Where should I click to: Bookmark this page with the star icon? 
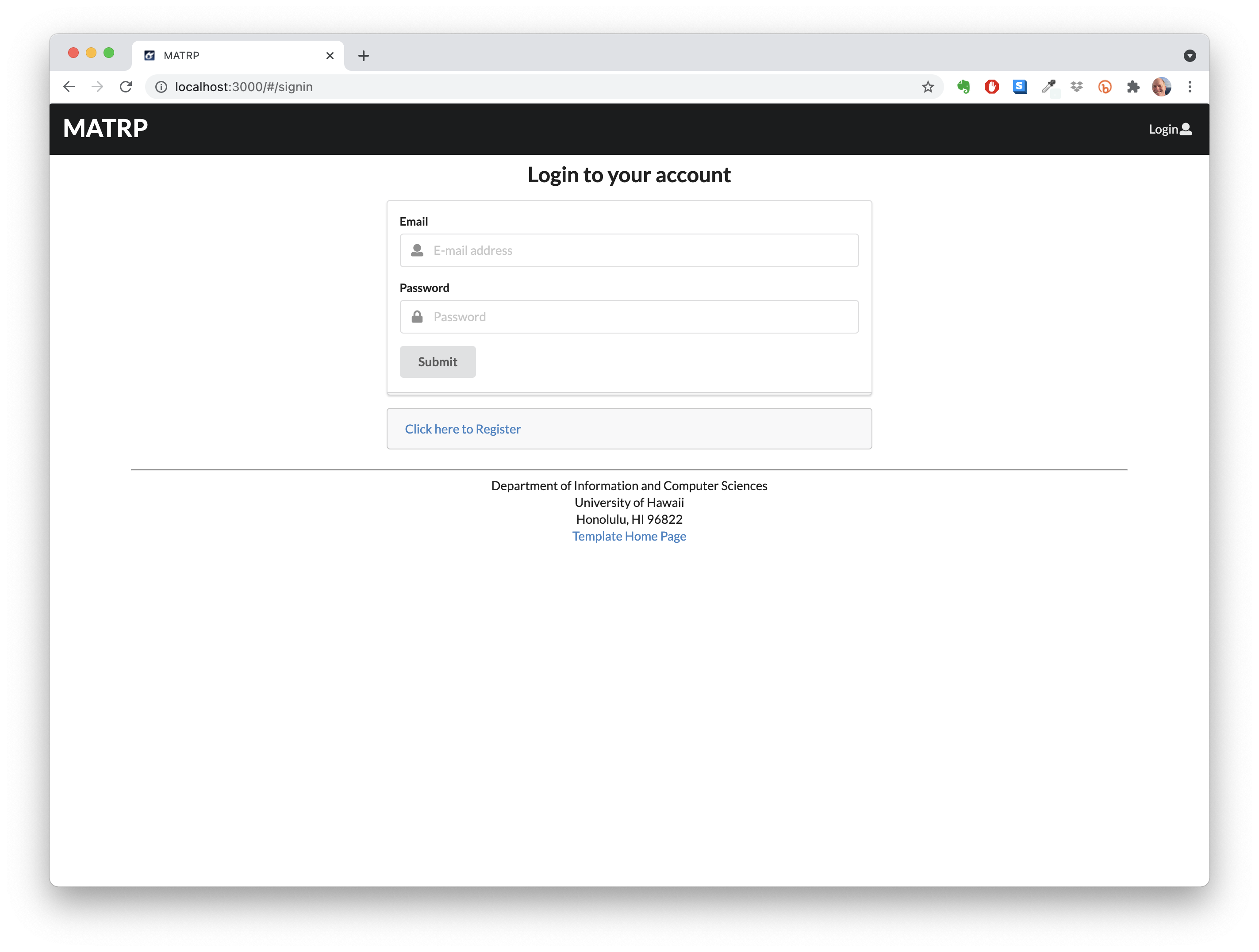coord(928,87)
